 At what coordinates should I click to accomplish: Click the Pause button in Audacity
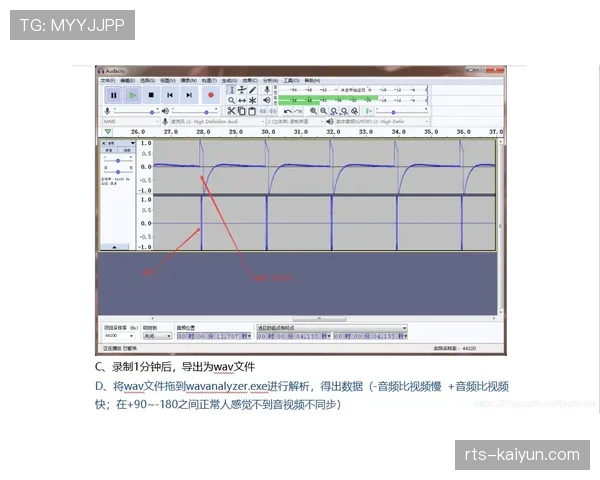114,95
